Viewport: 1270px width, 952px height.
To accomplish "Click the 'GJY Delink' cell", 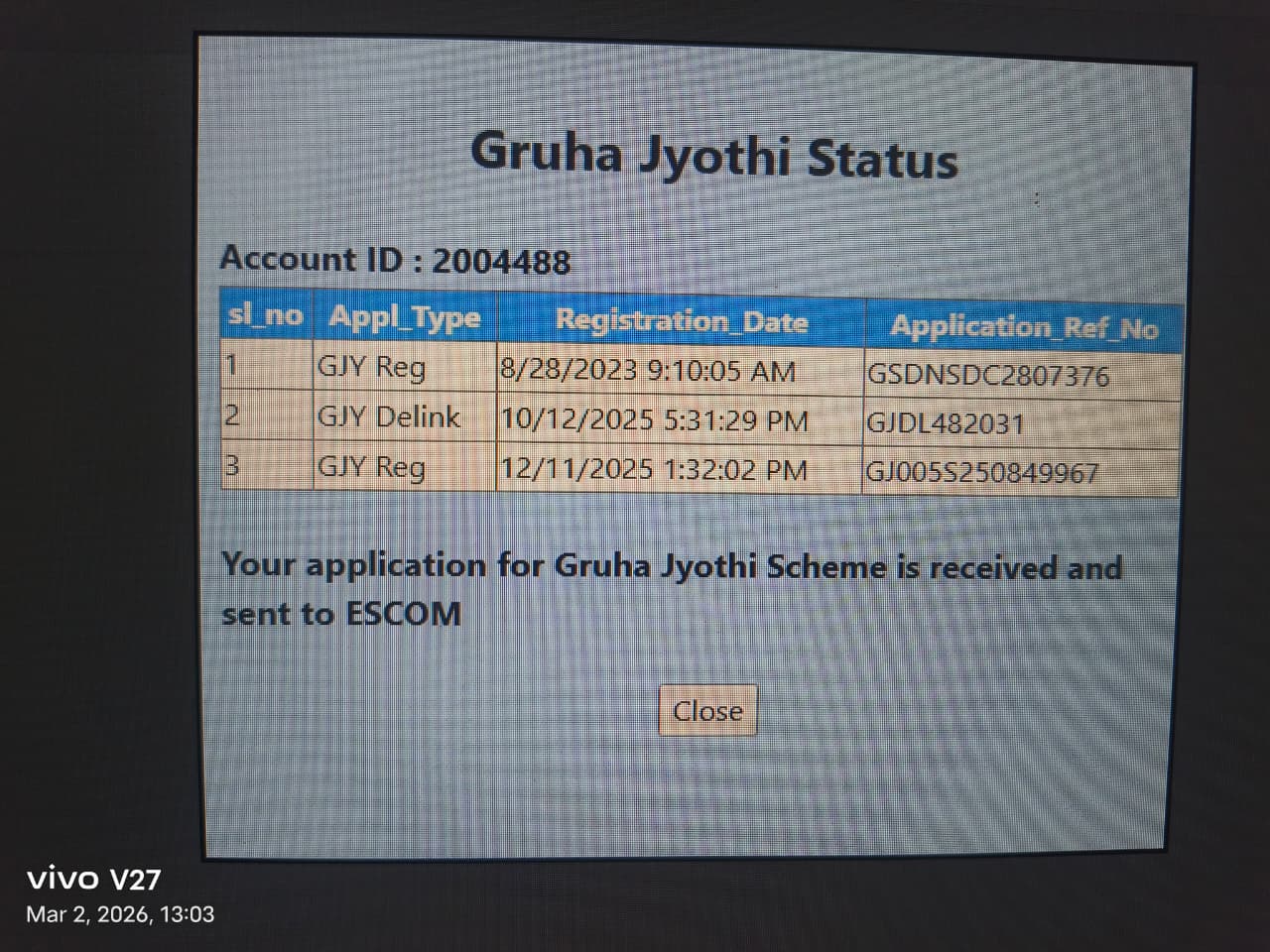I will pos(404,416).
